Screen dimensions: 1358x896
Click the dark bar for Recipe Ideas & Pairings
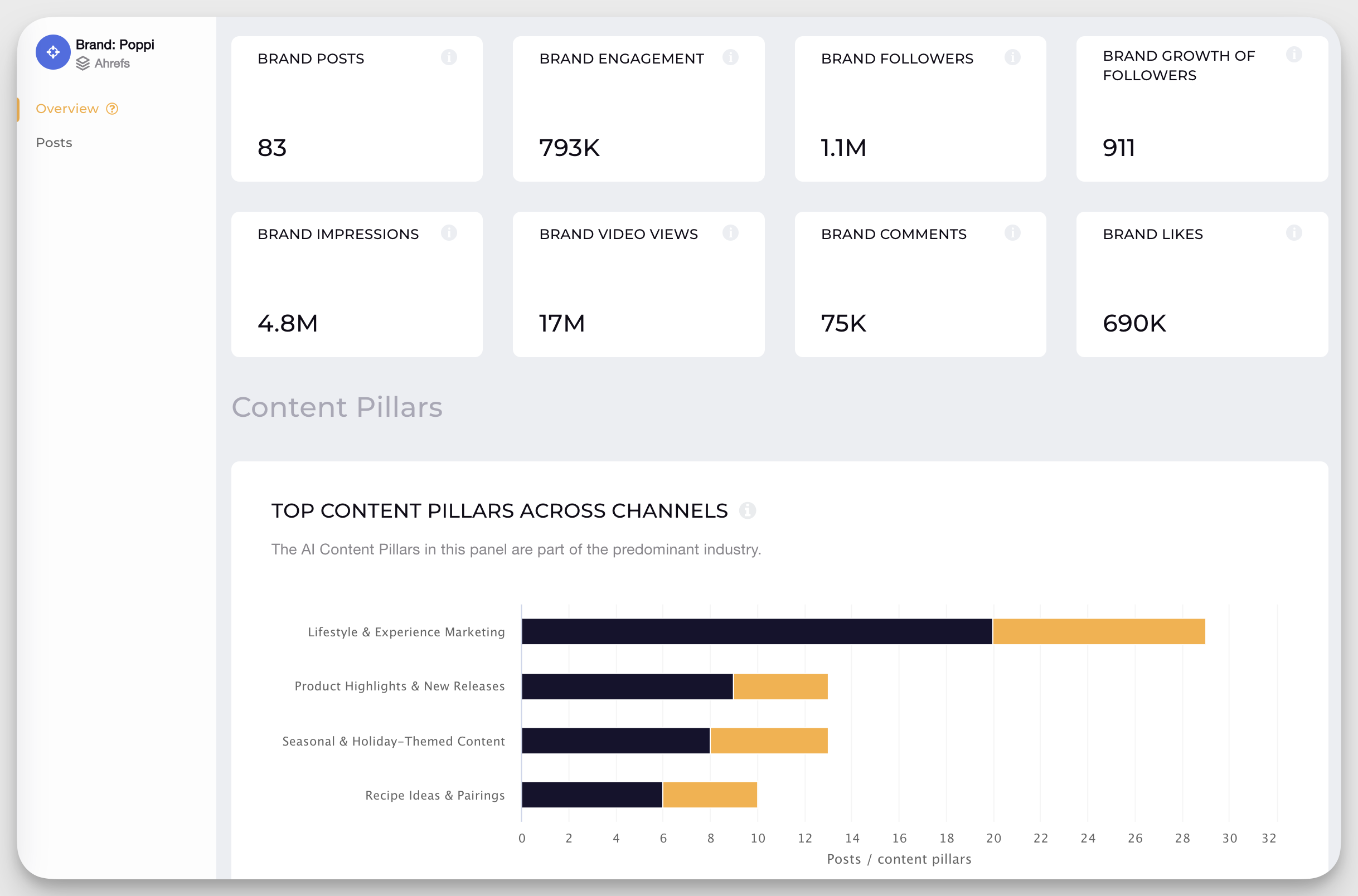[592, 795]
